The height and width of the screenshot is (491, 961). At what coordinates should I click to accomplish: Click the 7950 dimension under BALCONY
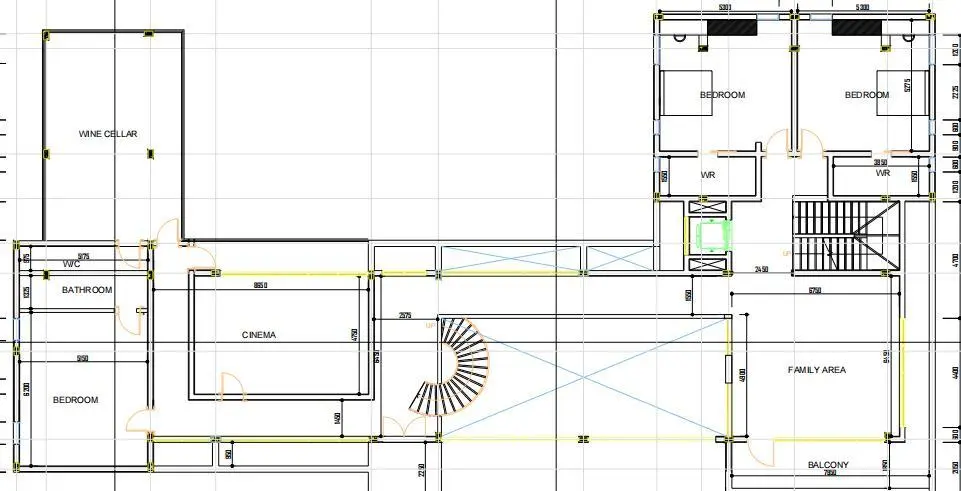pyautogui.click(x=830, y=473)
